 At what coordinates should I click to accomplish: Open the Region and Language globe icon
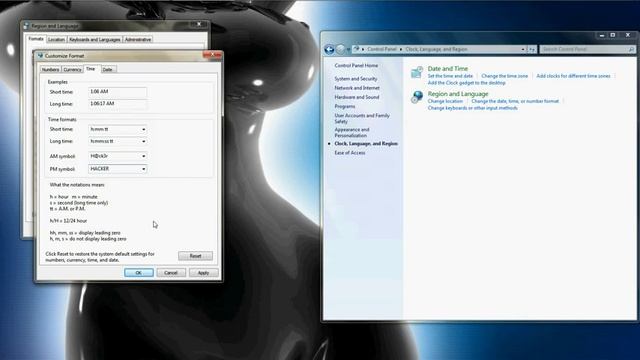point(417,97)
